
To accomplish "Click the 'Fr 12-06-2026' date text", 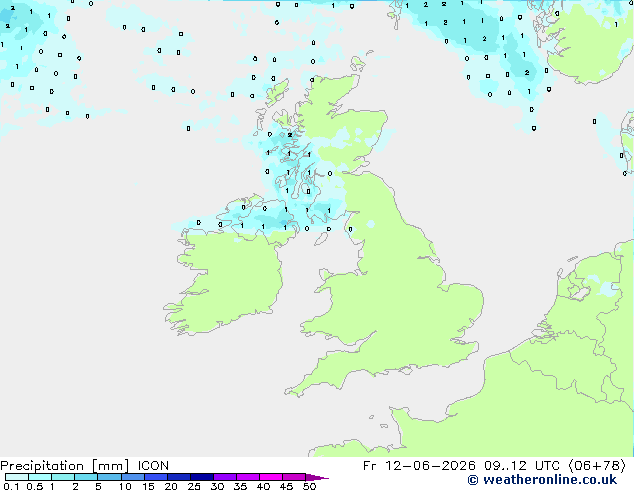I will click(419, 466).
